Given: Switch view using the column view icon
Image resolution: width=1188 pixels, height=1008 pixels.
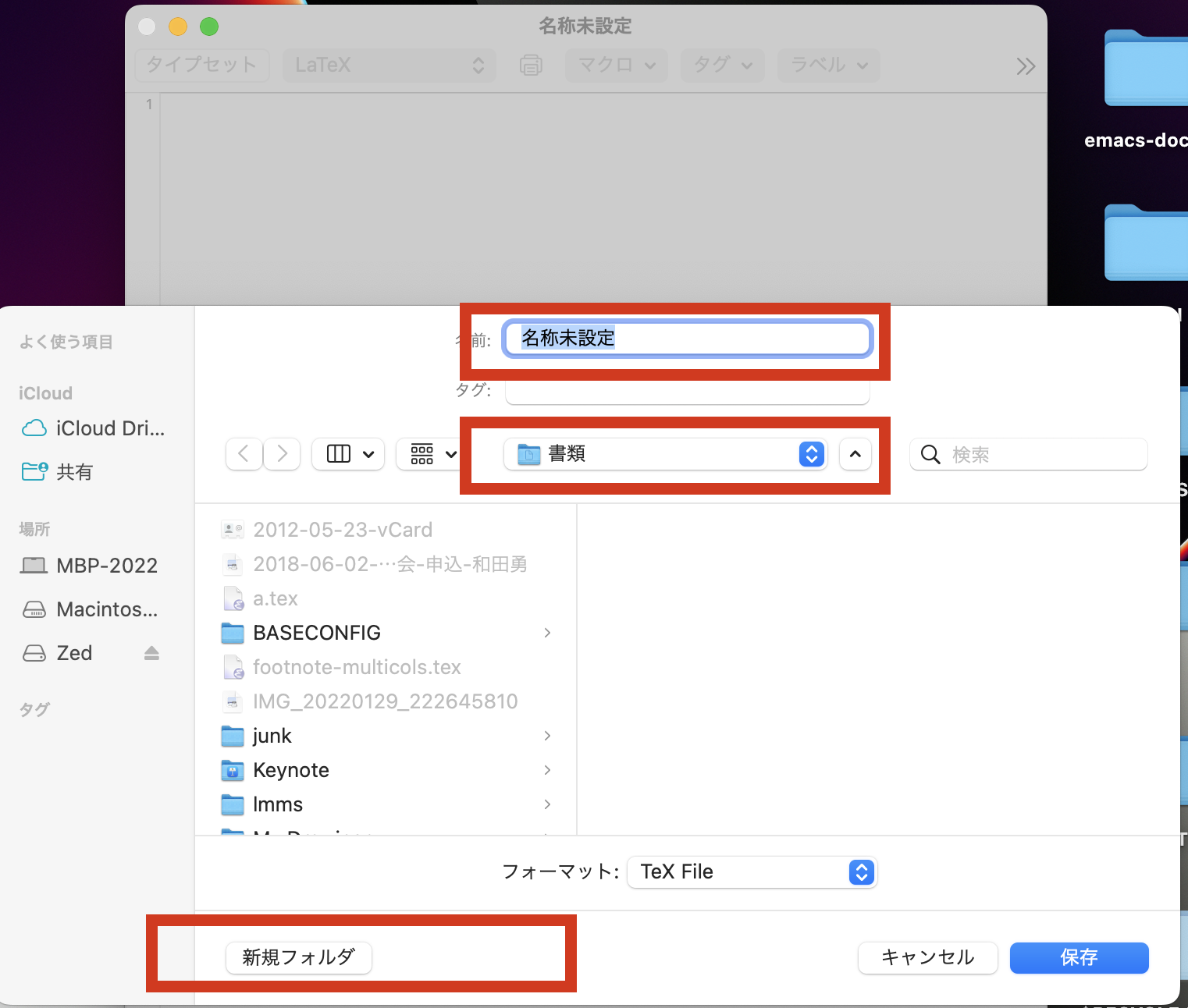Looking at the screenshot, I should point(339,454).
